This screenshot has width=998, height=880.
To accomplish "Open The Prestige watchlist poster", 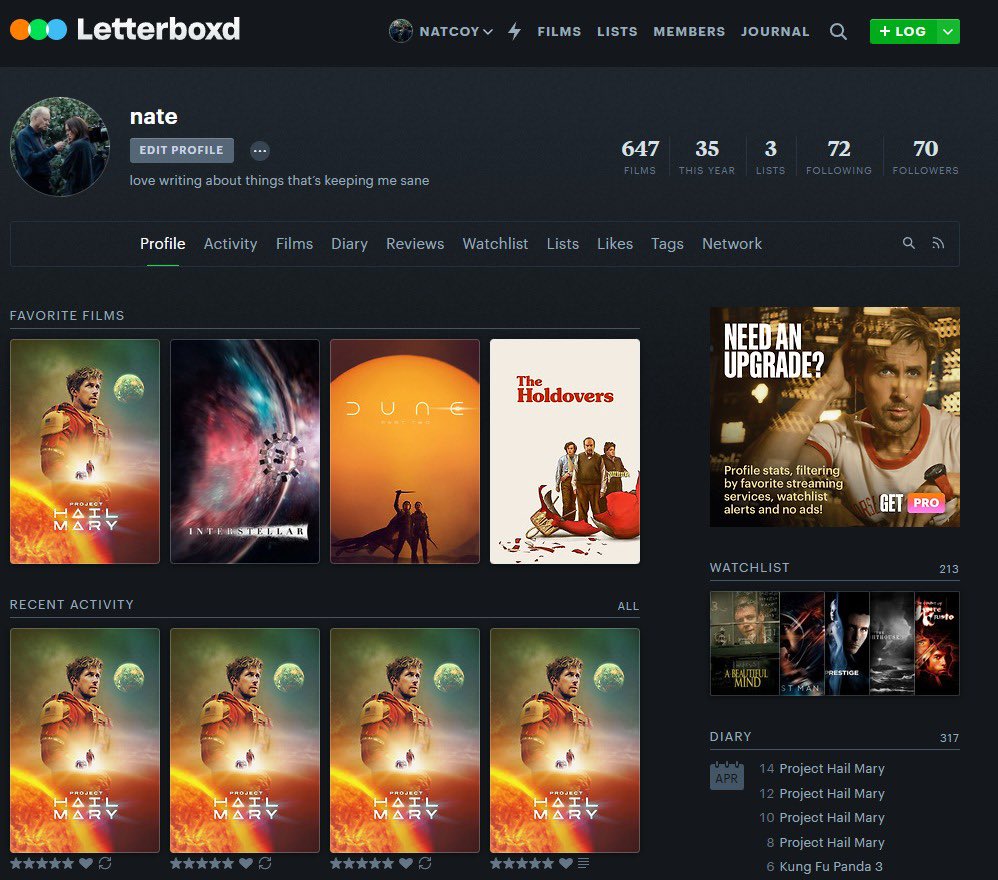I will 847,643.
